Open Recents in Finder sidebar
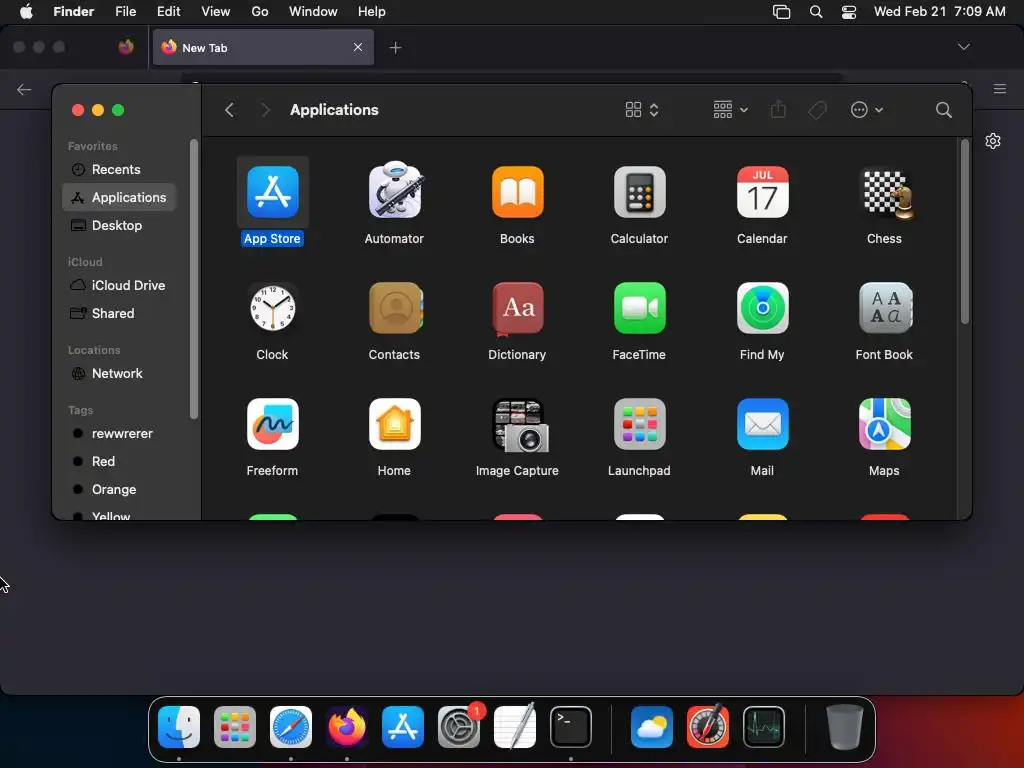This screenshot has height=768, width=1024. coord(119,170)
